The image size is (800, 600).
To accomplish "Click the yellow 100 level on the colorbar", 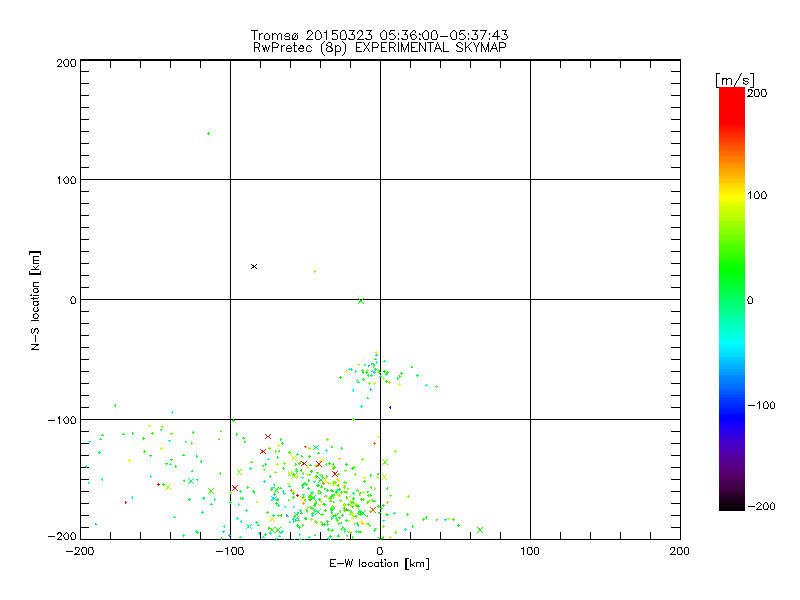I will point(732,195).
